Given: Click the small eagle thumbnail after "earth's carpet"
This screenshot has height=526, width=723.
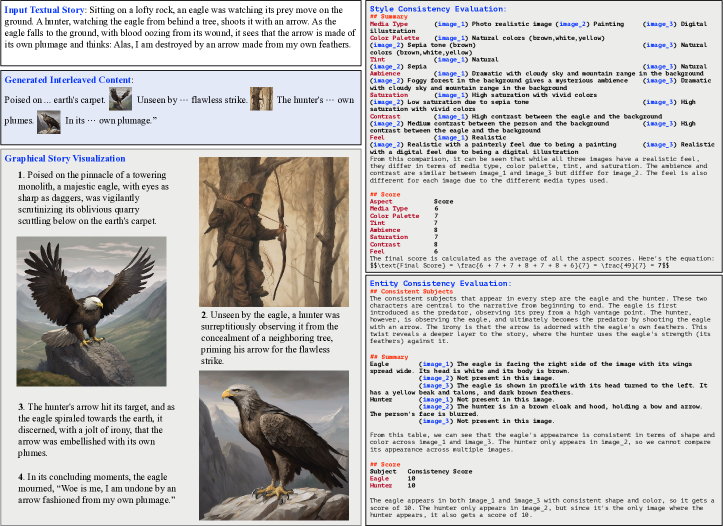Looking at the screenshot, I should pos(121,98).
